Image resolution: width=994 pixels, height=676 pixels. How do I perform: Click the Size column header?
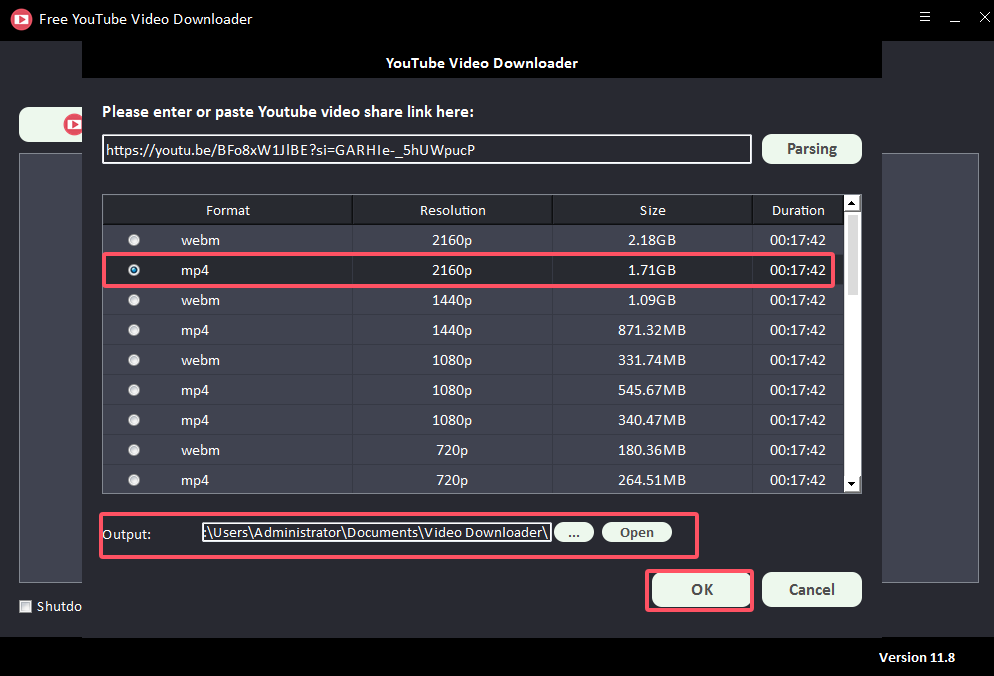tap(652, 210)
